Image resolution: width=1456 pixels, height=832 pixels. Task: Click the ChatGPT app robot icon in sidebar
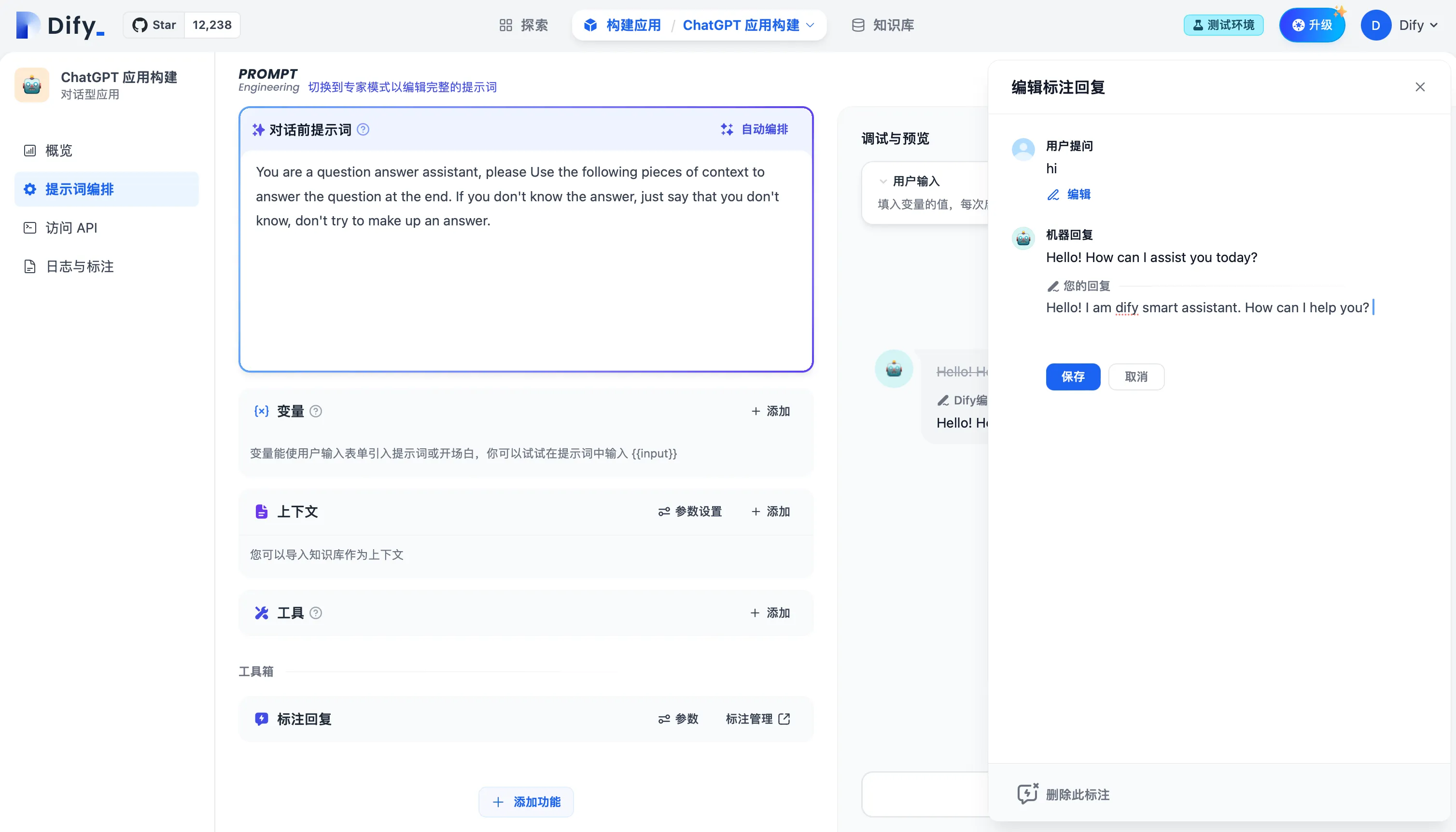click(x=32, y=85)
